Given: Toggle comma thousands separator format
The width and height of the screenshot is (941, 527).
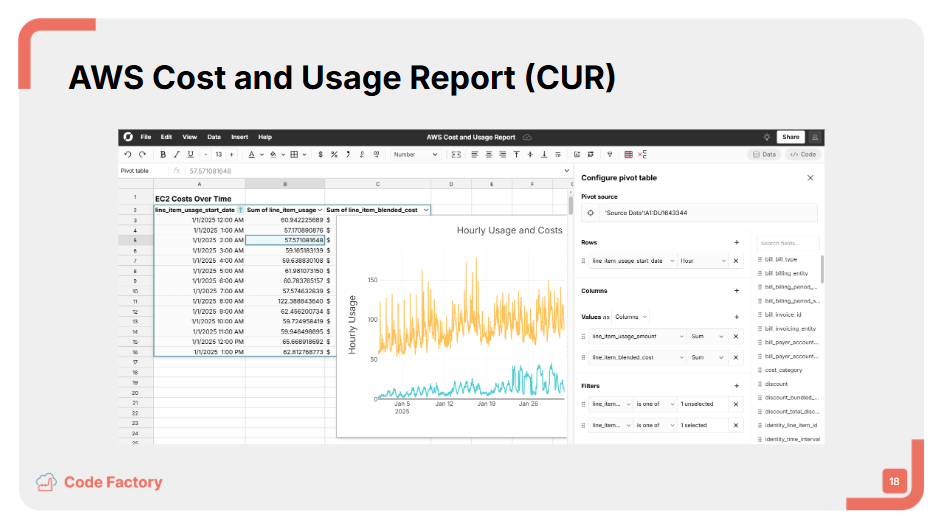Looking at the screenshot, I should click(x=348, y=155).
